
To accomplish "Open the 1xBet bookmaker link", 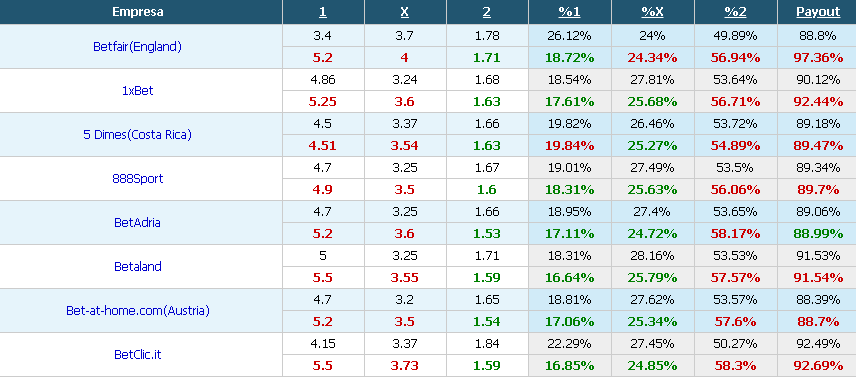I will pyautogui.click(x=138, y=91).
